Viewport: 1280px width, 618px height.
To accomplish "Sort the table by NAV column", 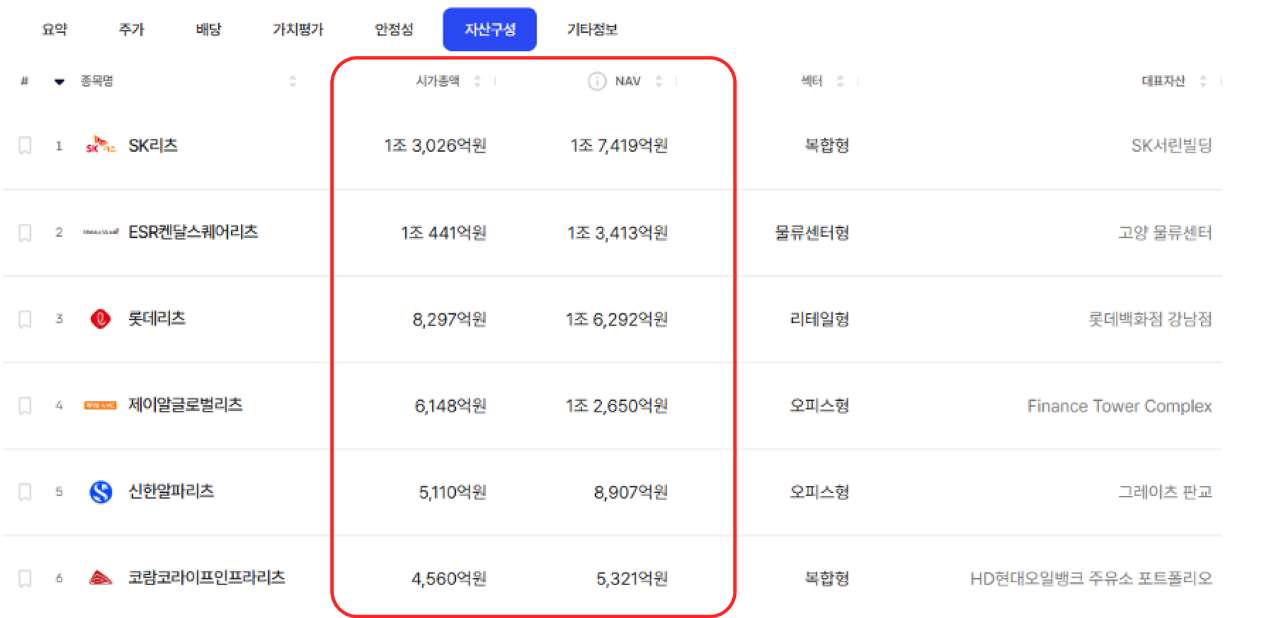I will [x=658, y=82].
